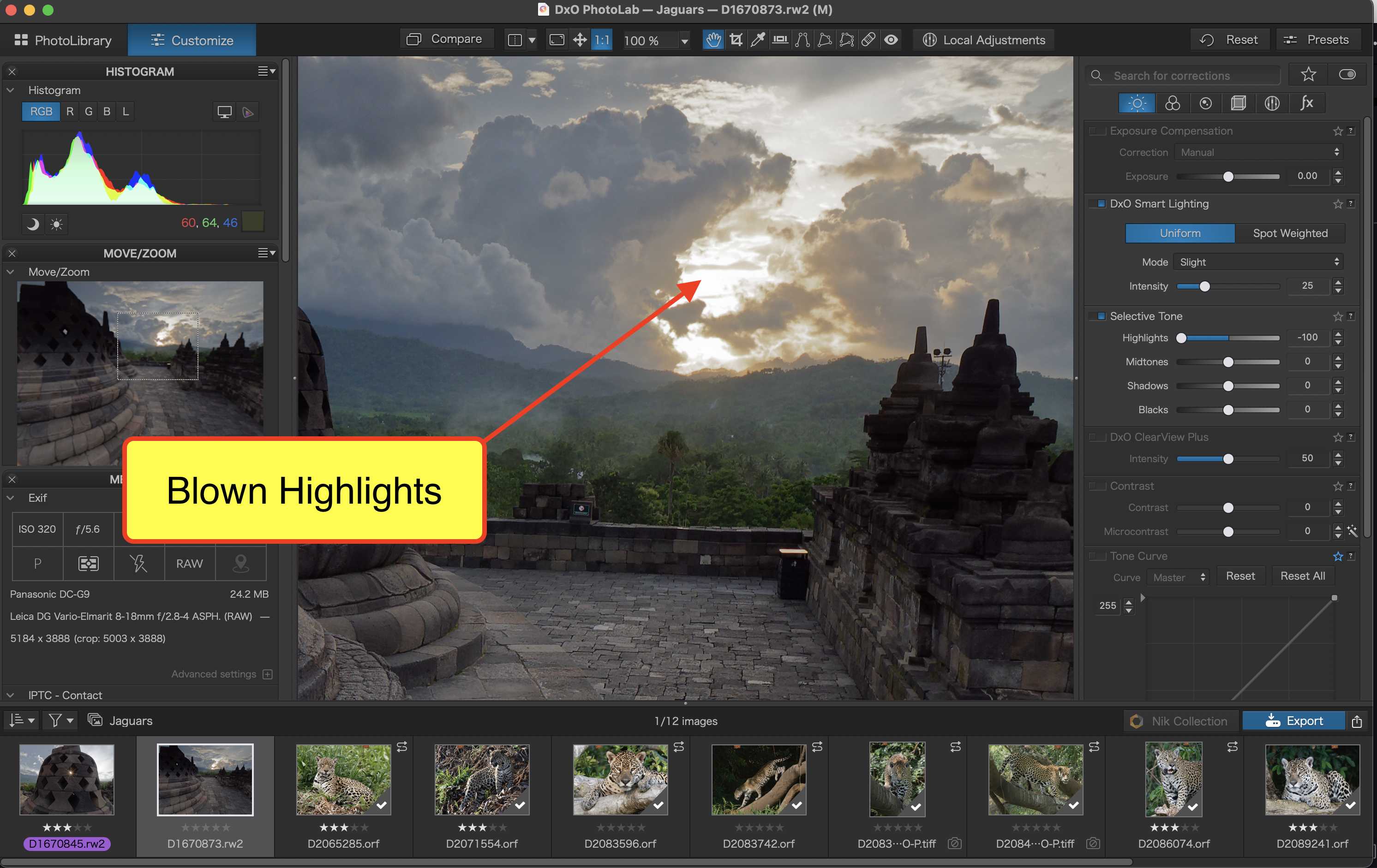Click the Export button

point(1293,721)
